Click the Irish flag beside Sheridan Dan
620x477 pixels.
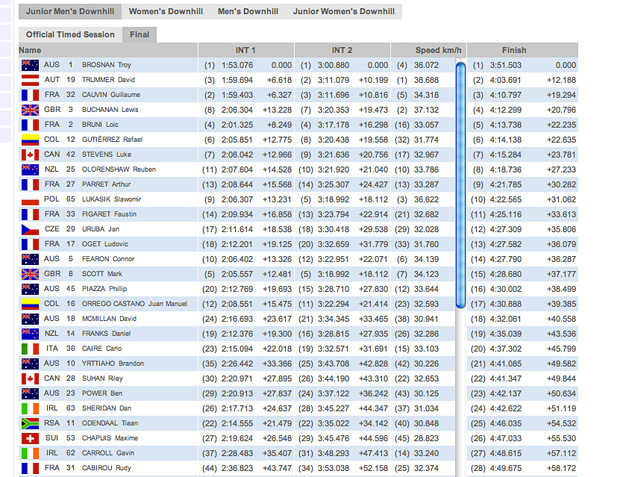tap(29, 408)
